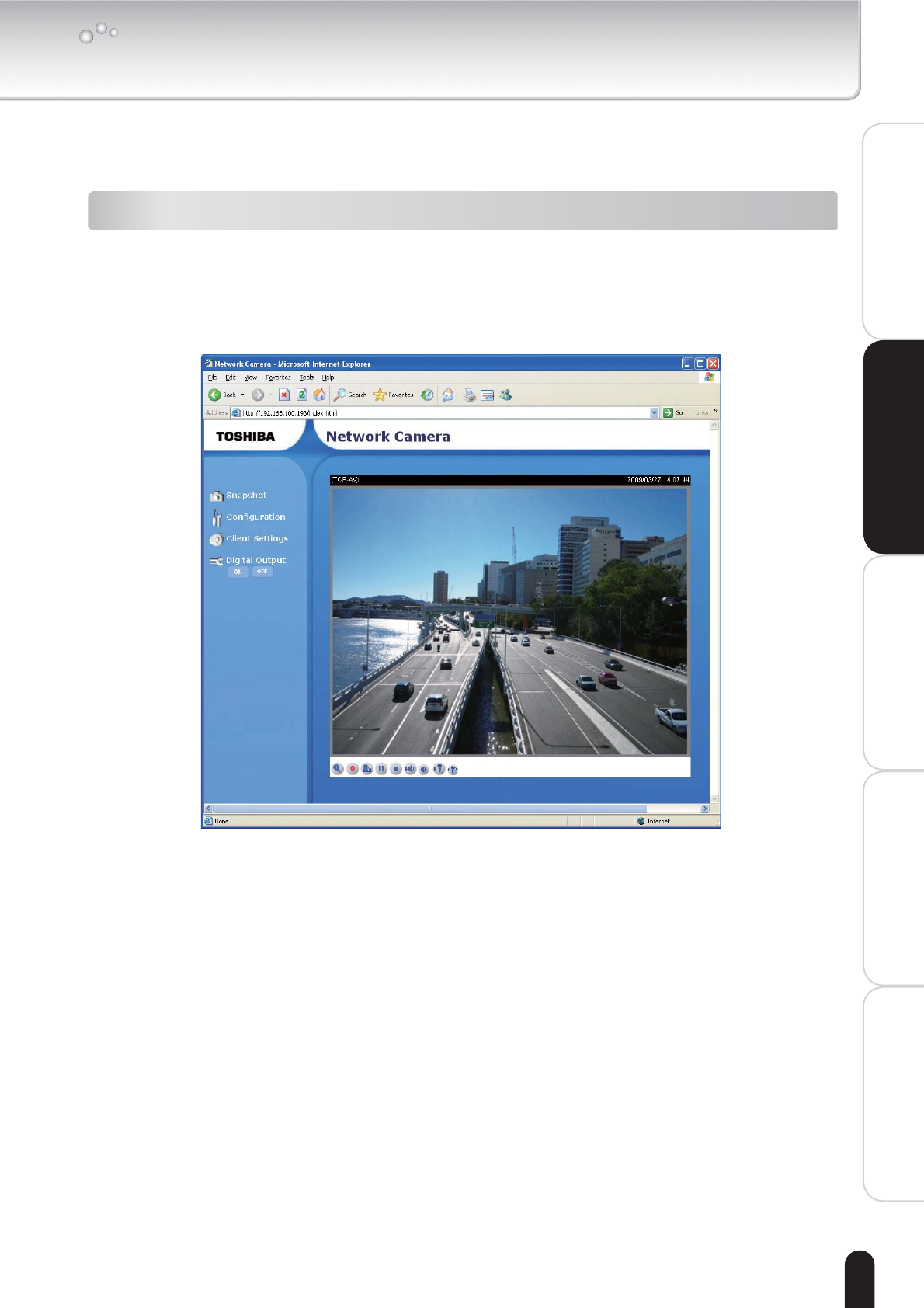Click the Digital zoom magnifier icon below video
The image size is (924, 1308).
[338, 769]
